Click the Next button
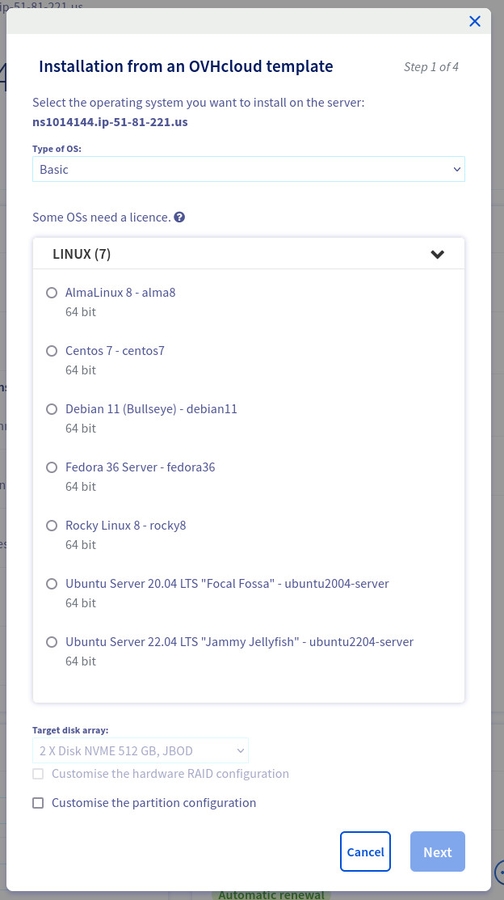The image size is (504, 900). pyautogui.click(x=437, y=852)
